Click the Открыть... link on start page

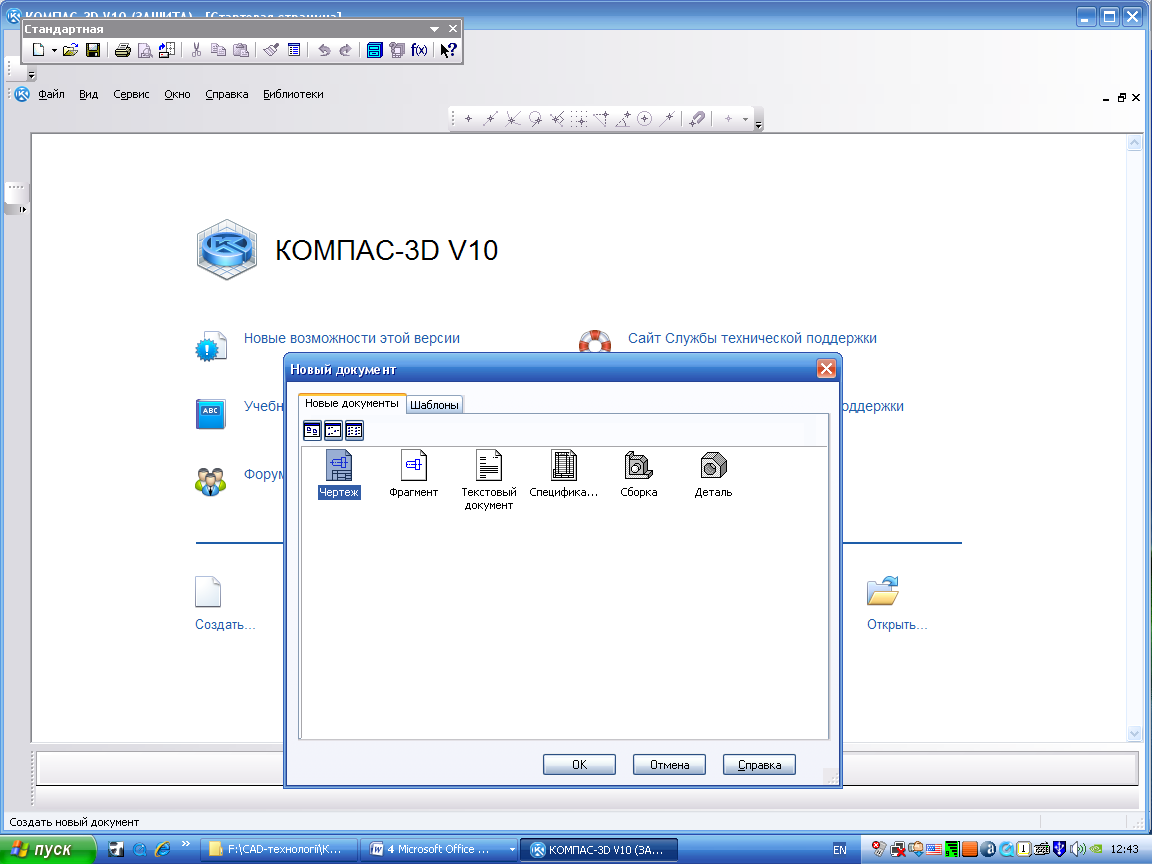pyautogui.click(x=897, y=624)
